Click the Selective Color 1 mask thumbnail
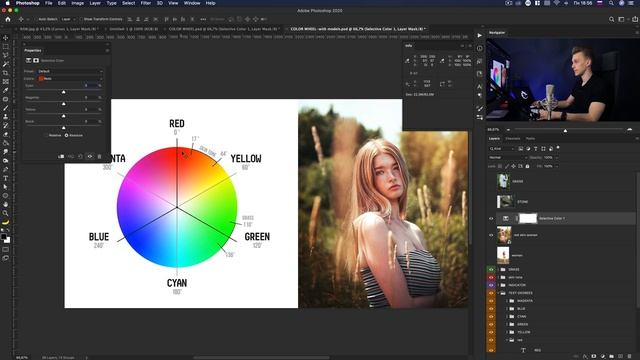Screen dimensions: 640x360 click(x=528, y=218)
